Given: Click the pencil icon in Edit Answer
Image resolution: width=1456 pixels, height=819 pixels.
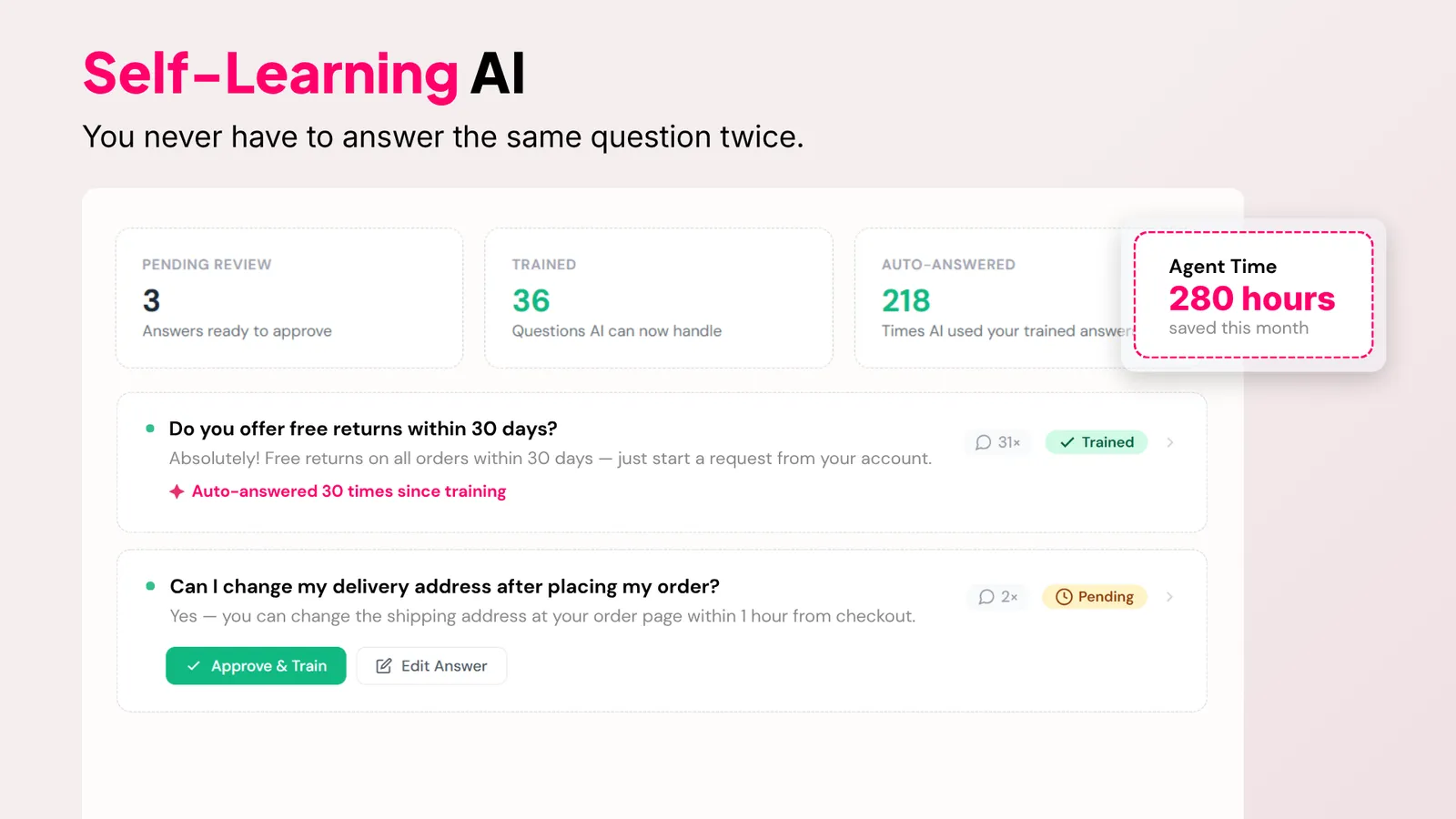Looking at the screenshot, I should pos(384,666).
